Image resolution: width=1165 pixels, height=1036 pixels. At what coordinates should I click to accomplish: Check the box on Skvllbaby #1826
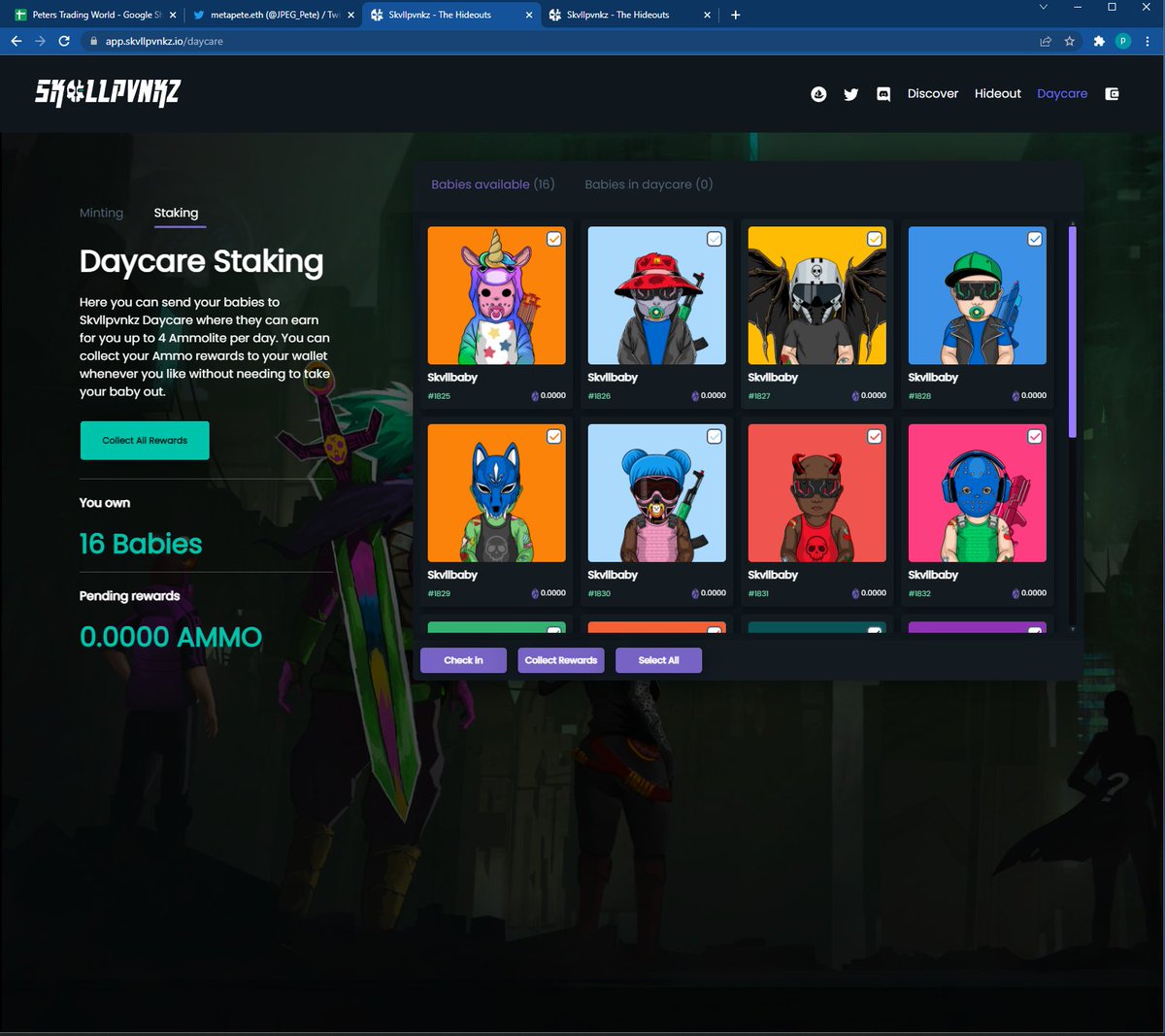(x=715, y=239)
